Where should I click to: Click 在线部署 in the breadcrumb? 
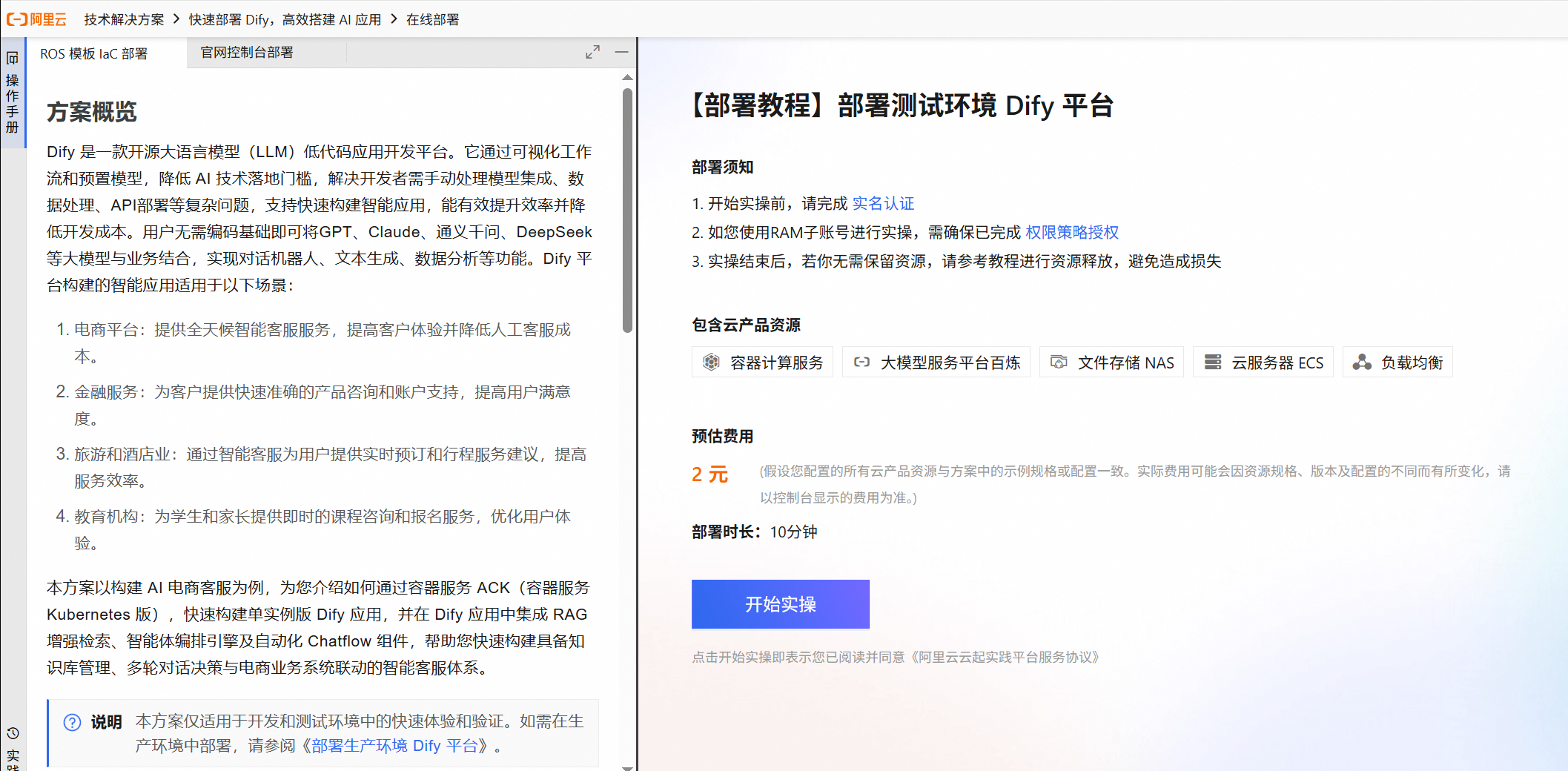(432, 19)
